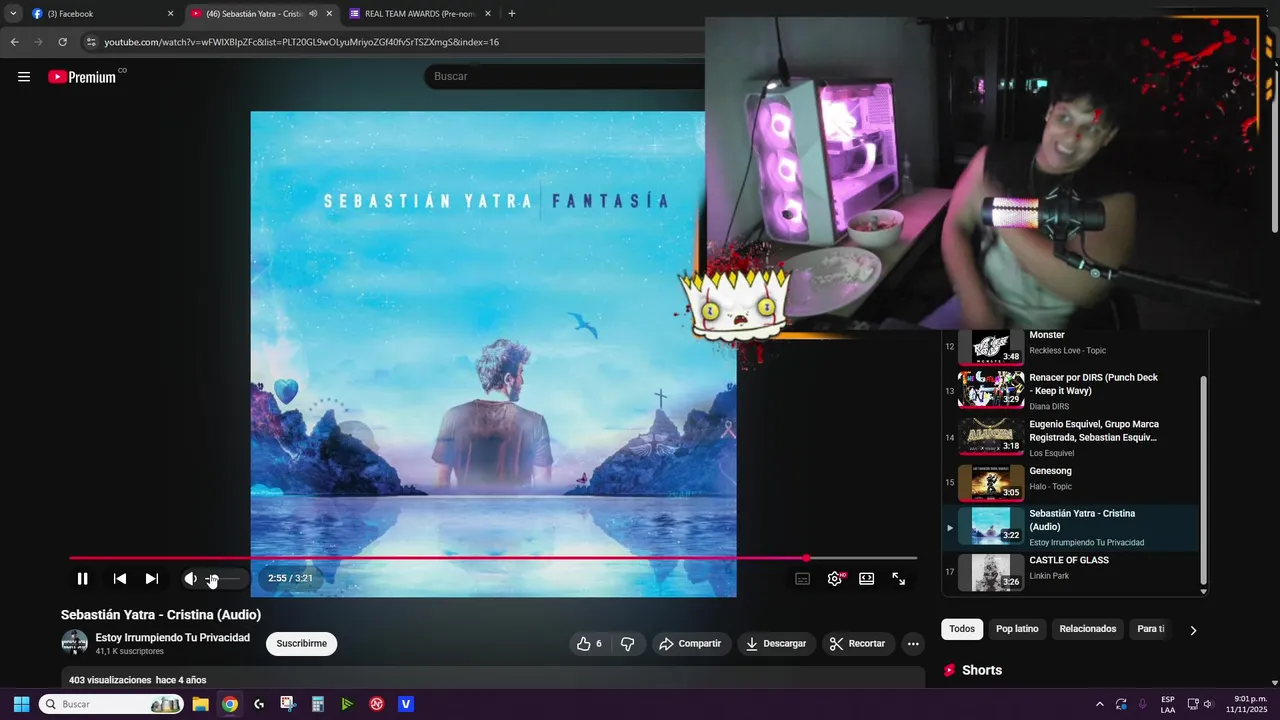The width and height of the screenshot is (1280, 720).
Task: Like the video with thumbs up
Action: pos(589,644)
